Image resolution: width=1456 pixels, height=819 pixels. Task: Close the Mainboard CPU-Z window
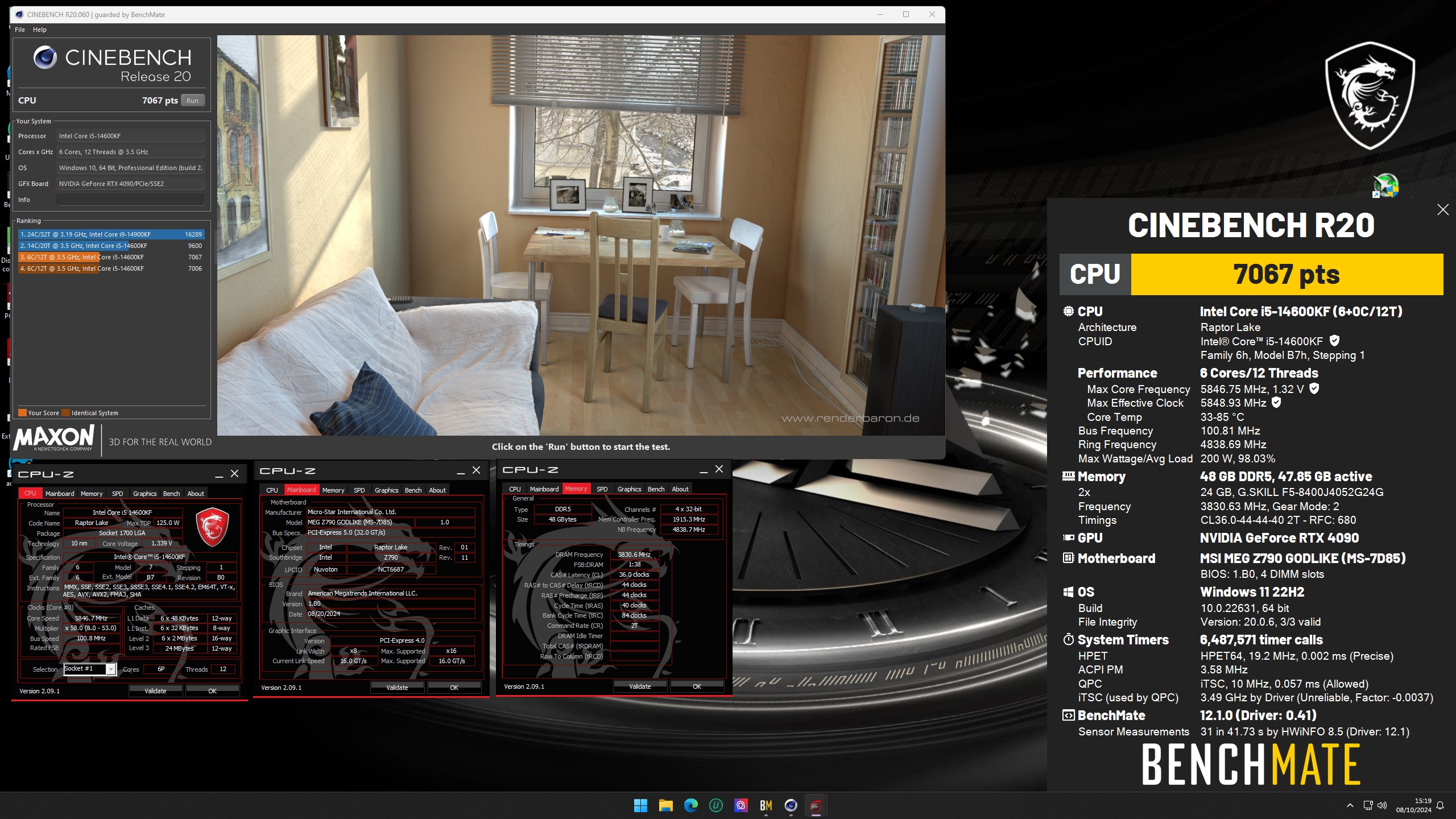pos(477,470)
